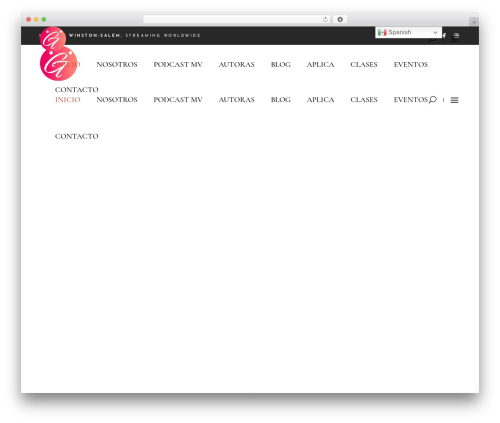Click the globe icon beside the Facebook icon
The width and height of the screenshot is (500, 423).
(x=456, y=35)
